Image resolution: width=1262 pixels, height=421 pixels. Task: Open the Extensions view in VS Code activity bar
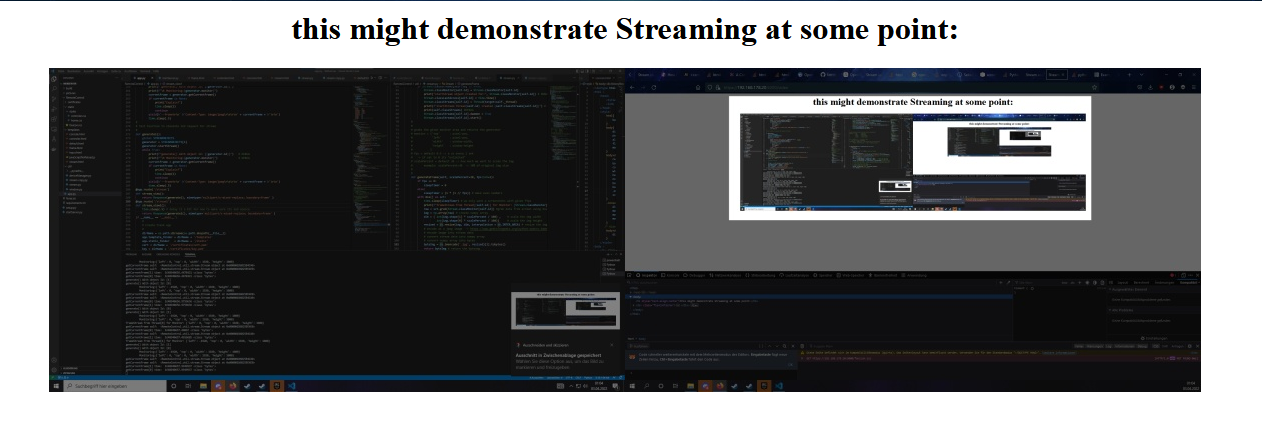point(54,119)
